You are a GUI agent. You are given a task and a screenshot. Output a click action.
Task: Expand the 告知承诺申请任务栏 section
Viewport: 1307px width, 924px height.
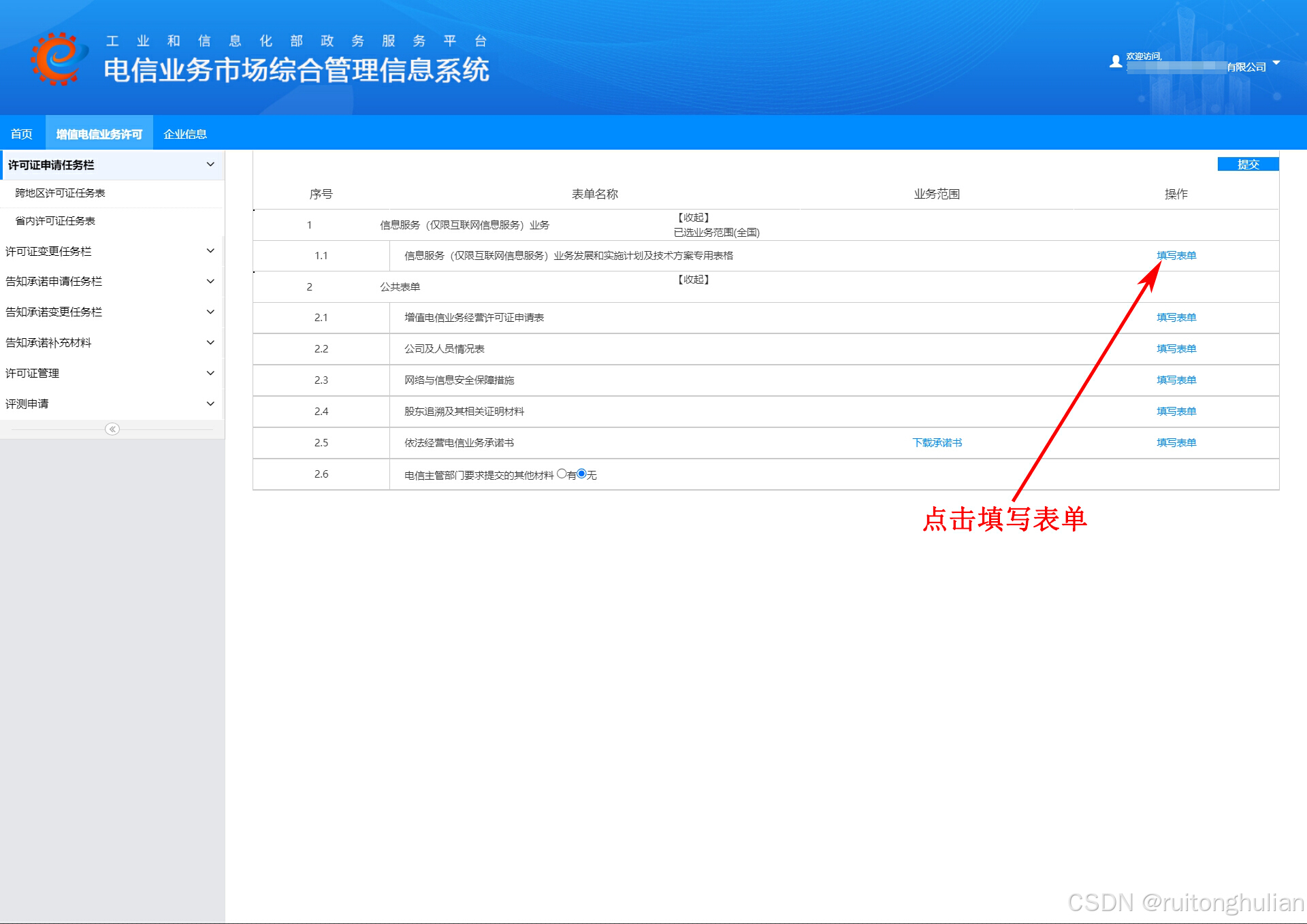[x=210, y=281]
